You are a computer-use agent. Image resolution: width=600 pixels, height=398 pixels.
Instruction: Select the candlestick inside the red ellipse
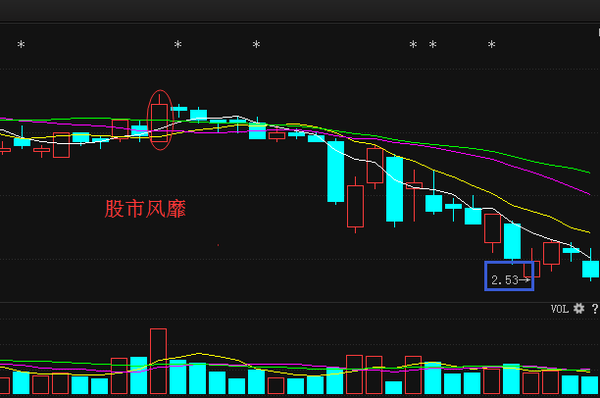pos(159,117)
